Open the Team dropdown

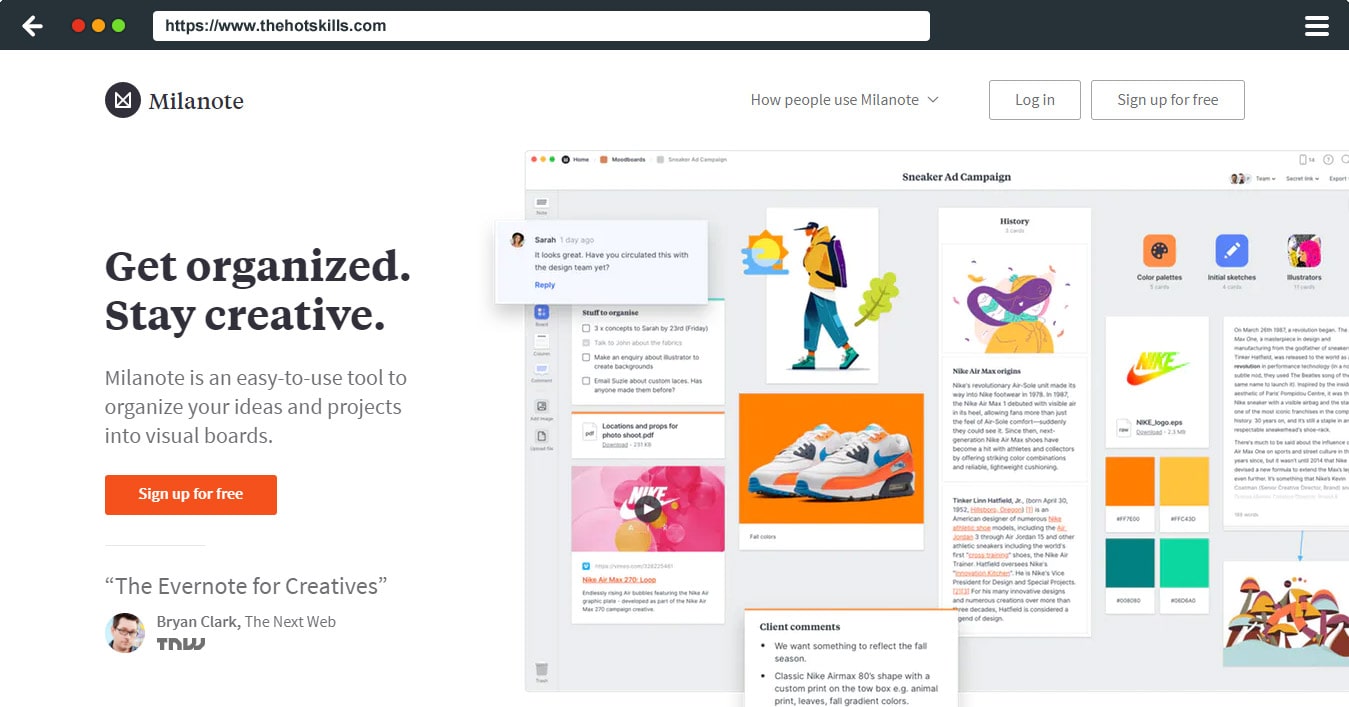pyautogui.click(x=1266, y=179)
